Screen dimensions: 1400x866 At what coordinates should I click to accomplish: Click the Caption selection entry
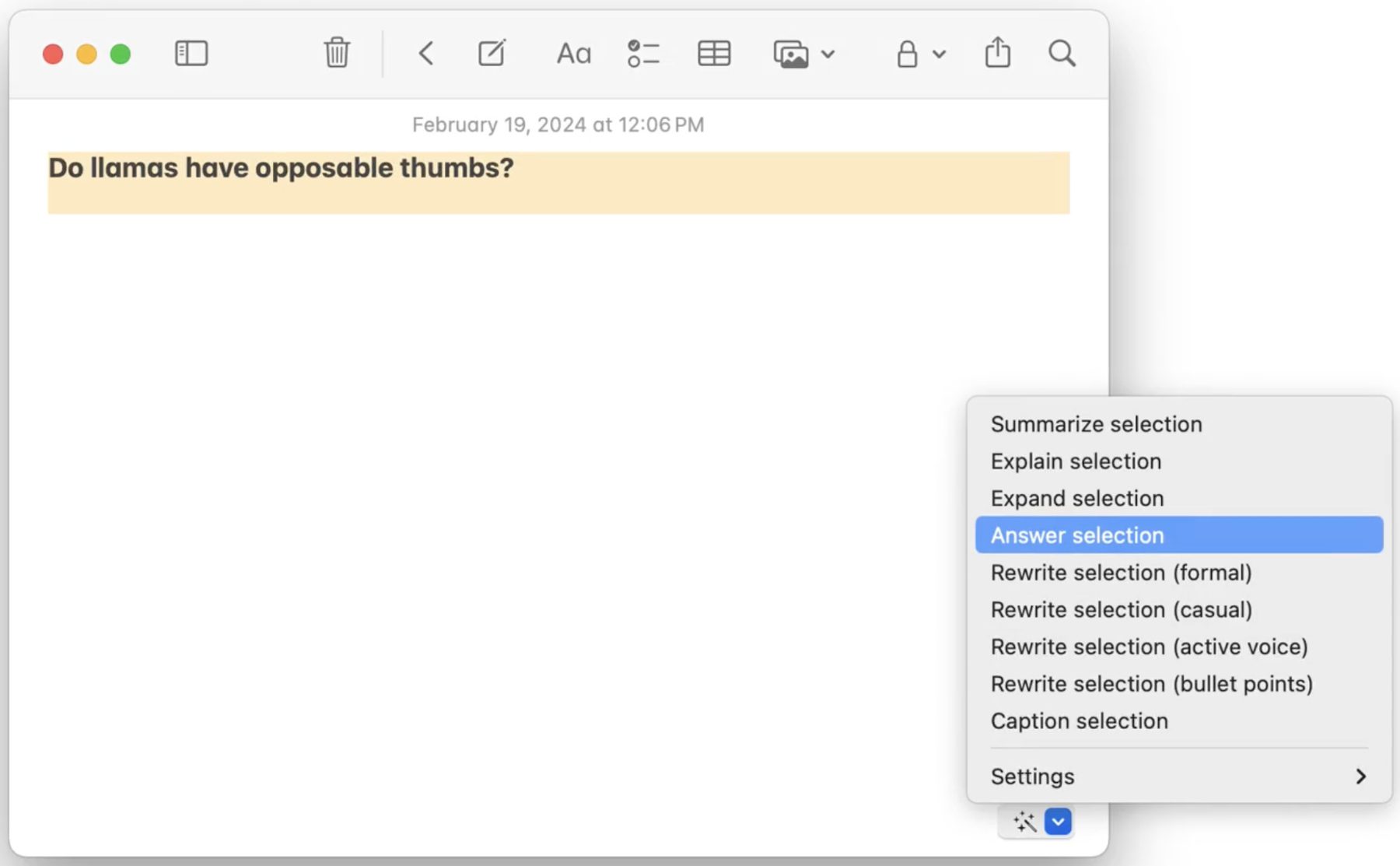1079,721
